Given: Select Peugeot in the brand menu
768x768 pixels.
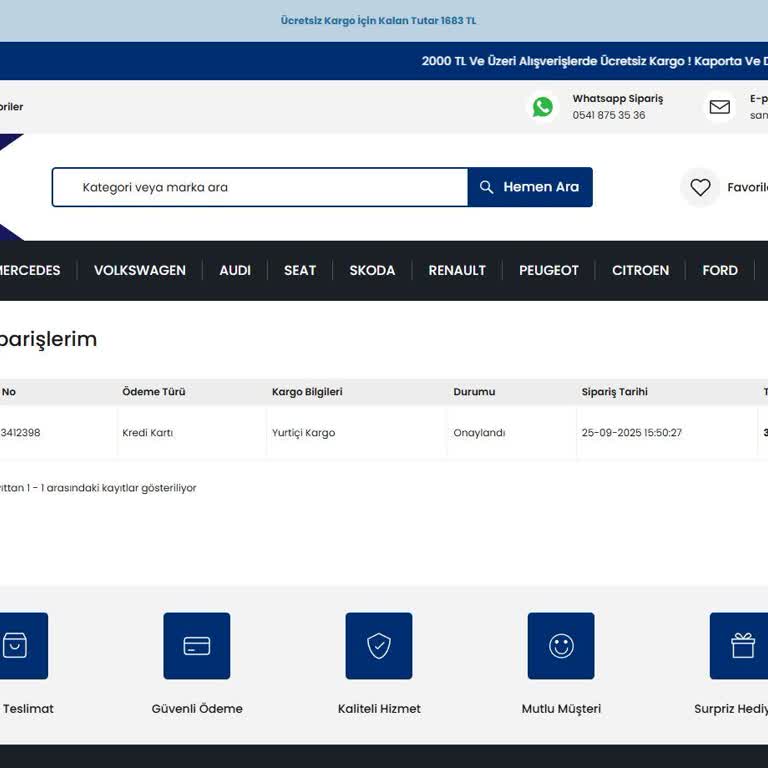Looking at the screenshot, I should pyautogui.click(x=549, y=270).
